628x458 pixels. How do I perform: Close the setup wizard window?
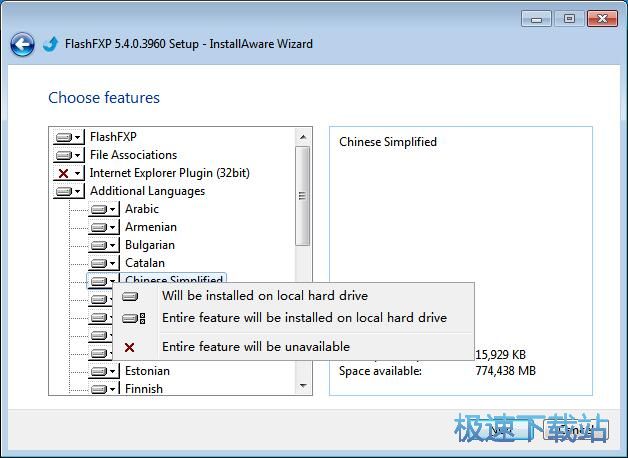click(x=602, y=19)
